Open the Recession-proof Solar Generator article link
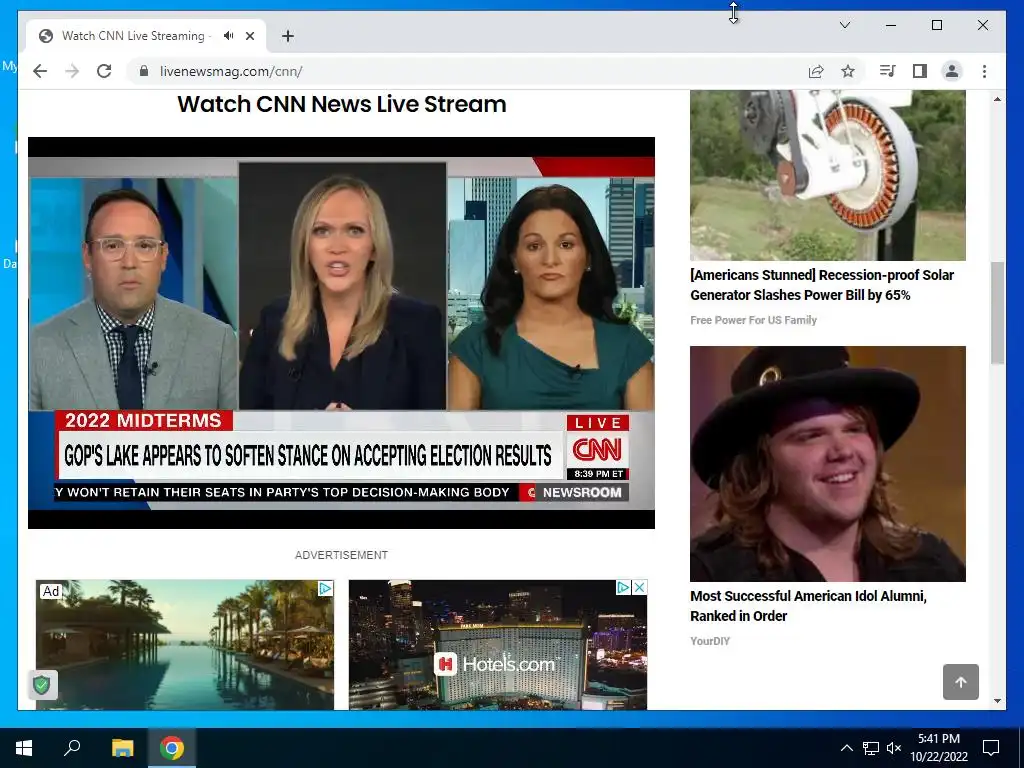 click(x=822, y=285)
